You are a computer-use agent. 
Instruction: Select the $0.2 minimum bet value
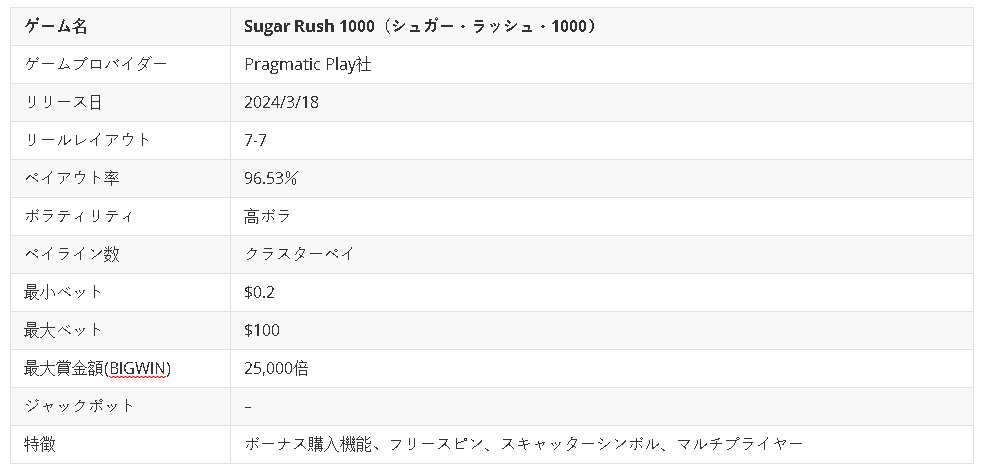coord(259,293)
